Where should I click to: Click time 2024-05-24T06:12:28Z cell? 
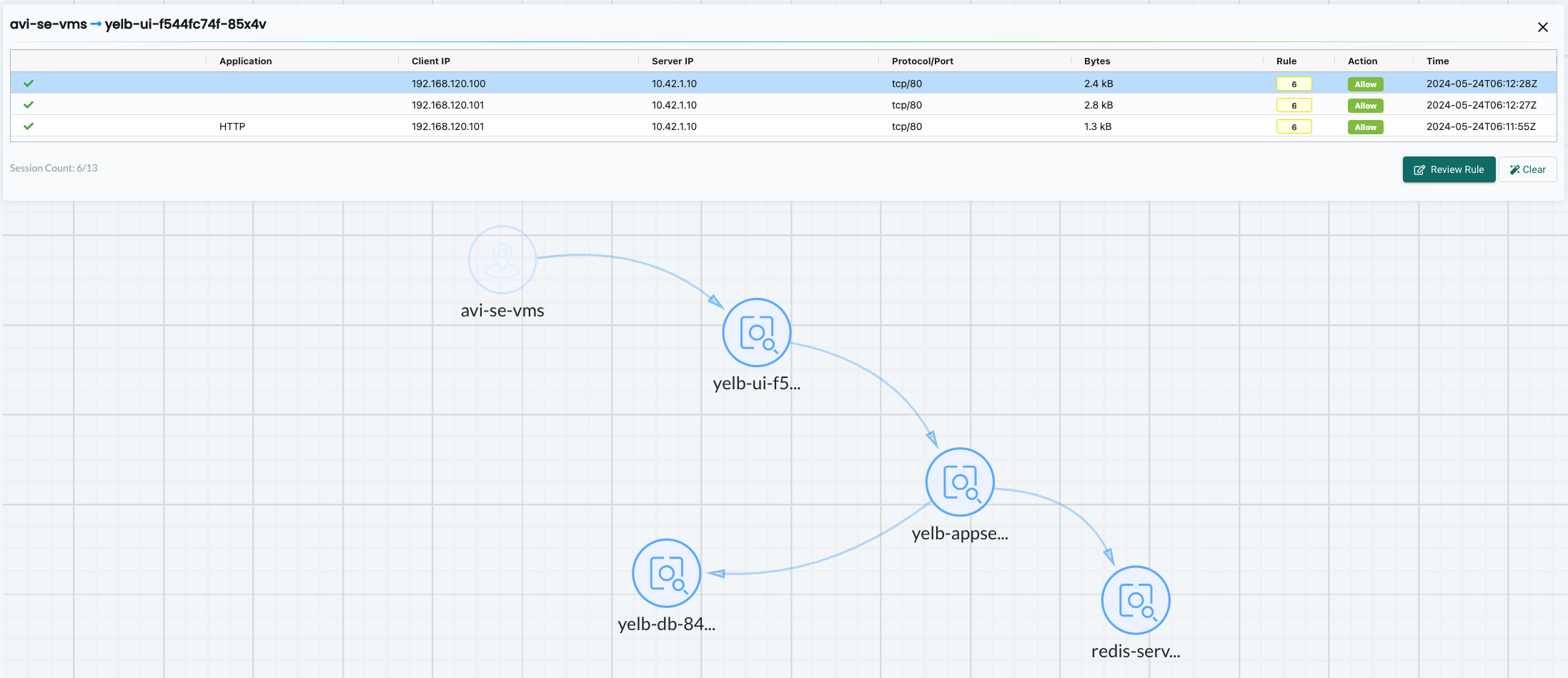(1482, 84)
